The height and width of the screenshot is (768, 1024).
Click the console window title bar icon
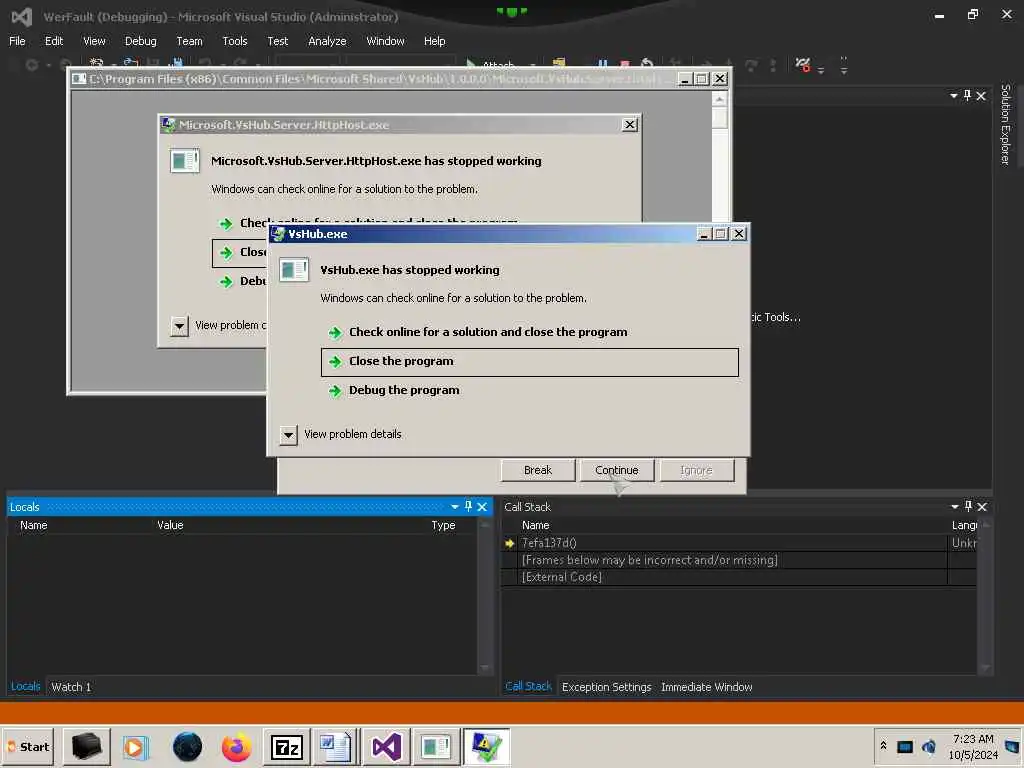(x=79, y=79)
